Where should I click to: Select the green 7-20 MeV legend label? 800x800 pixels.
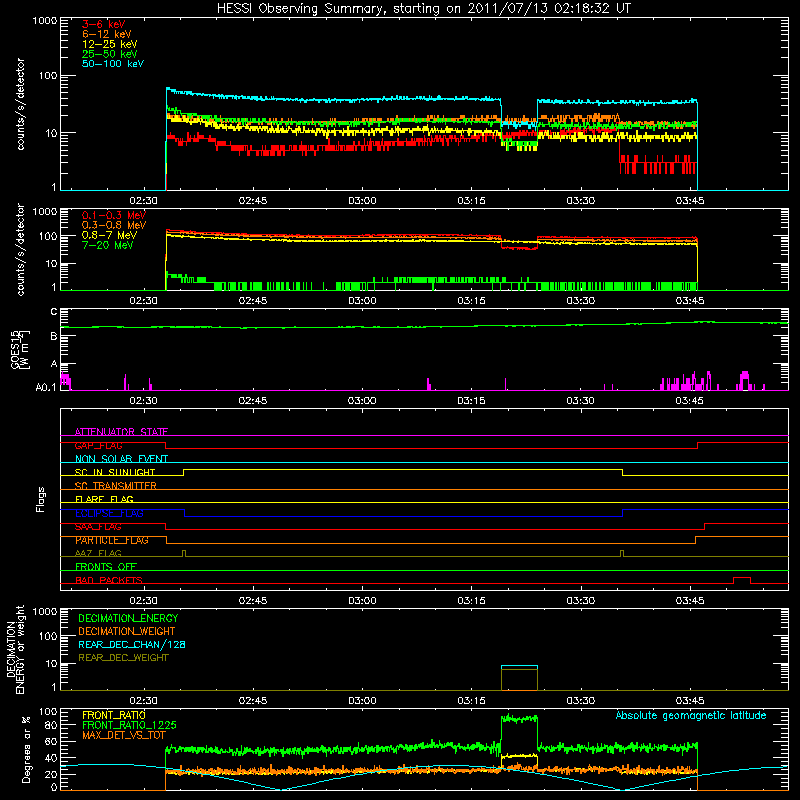pyautogui.click(x=108, y=245)
